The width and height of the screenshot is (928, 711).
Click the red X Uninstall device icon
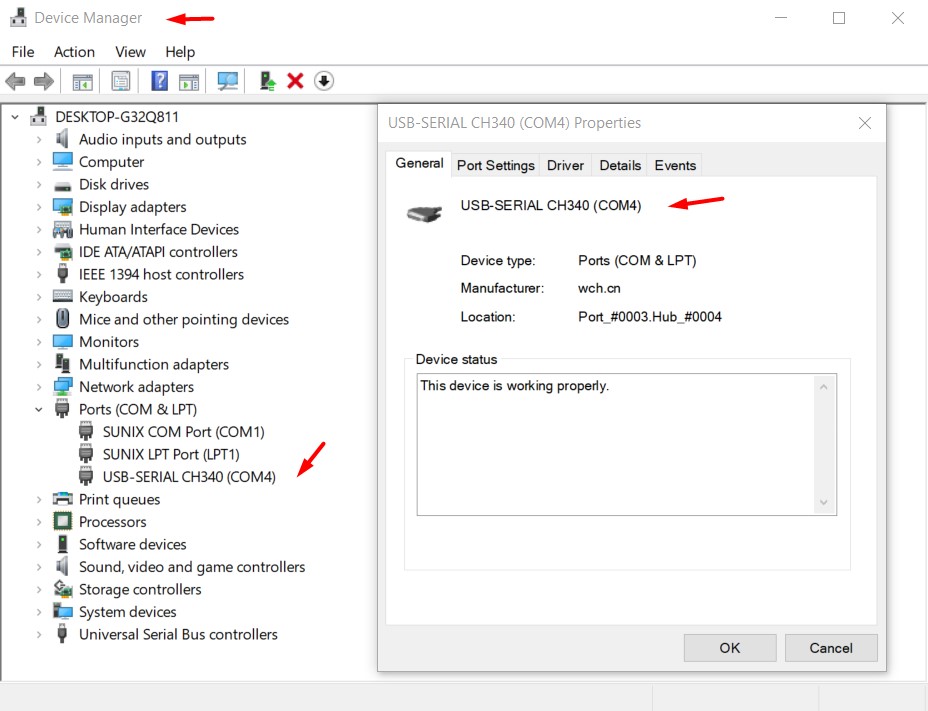295,81
